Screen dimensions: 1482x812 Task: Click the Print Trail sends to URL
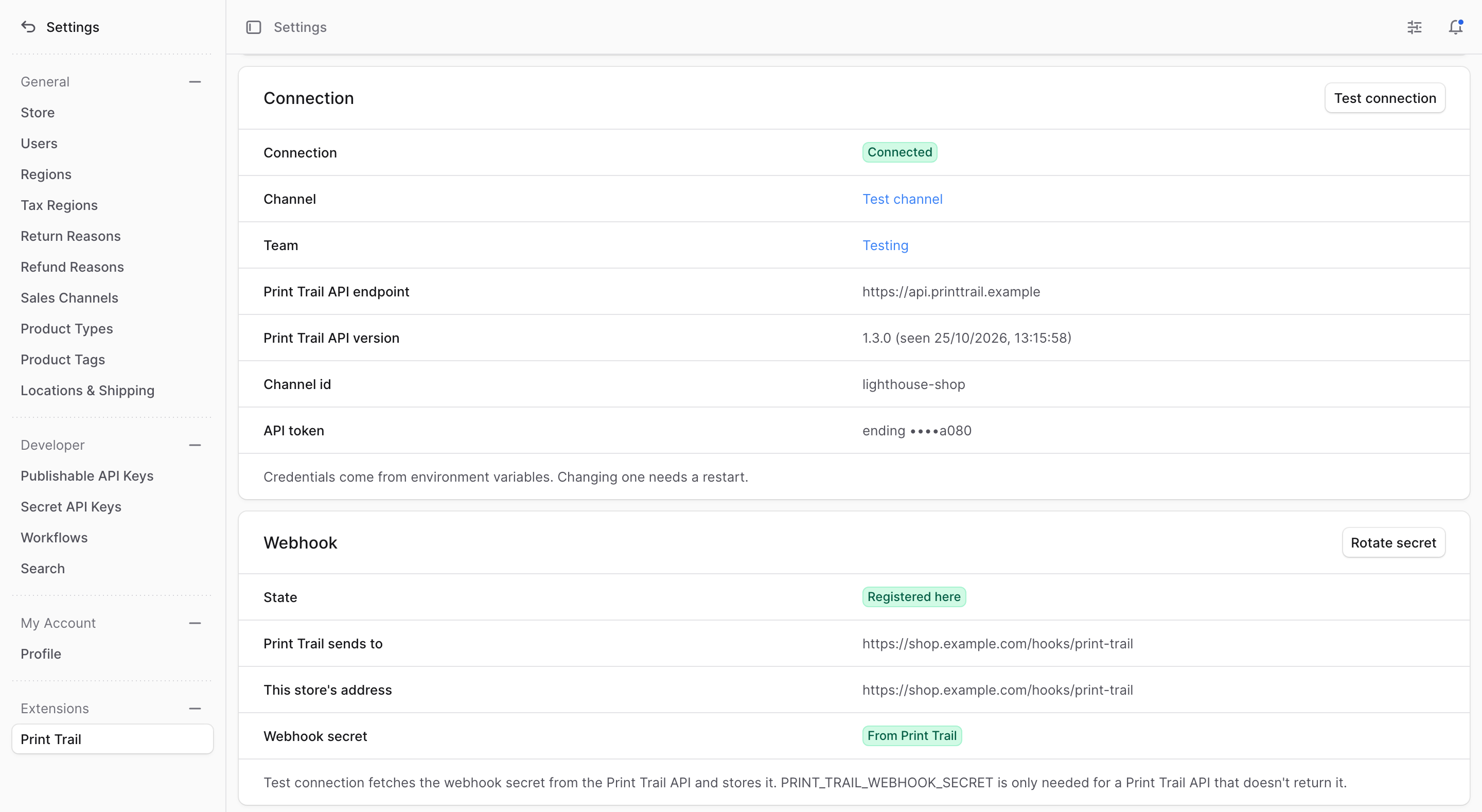[998, 644]
